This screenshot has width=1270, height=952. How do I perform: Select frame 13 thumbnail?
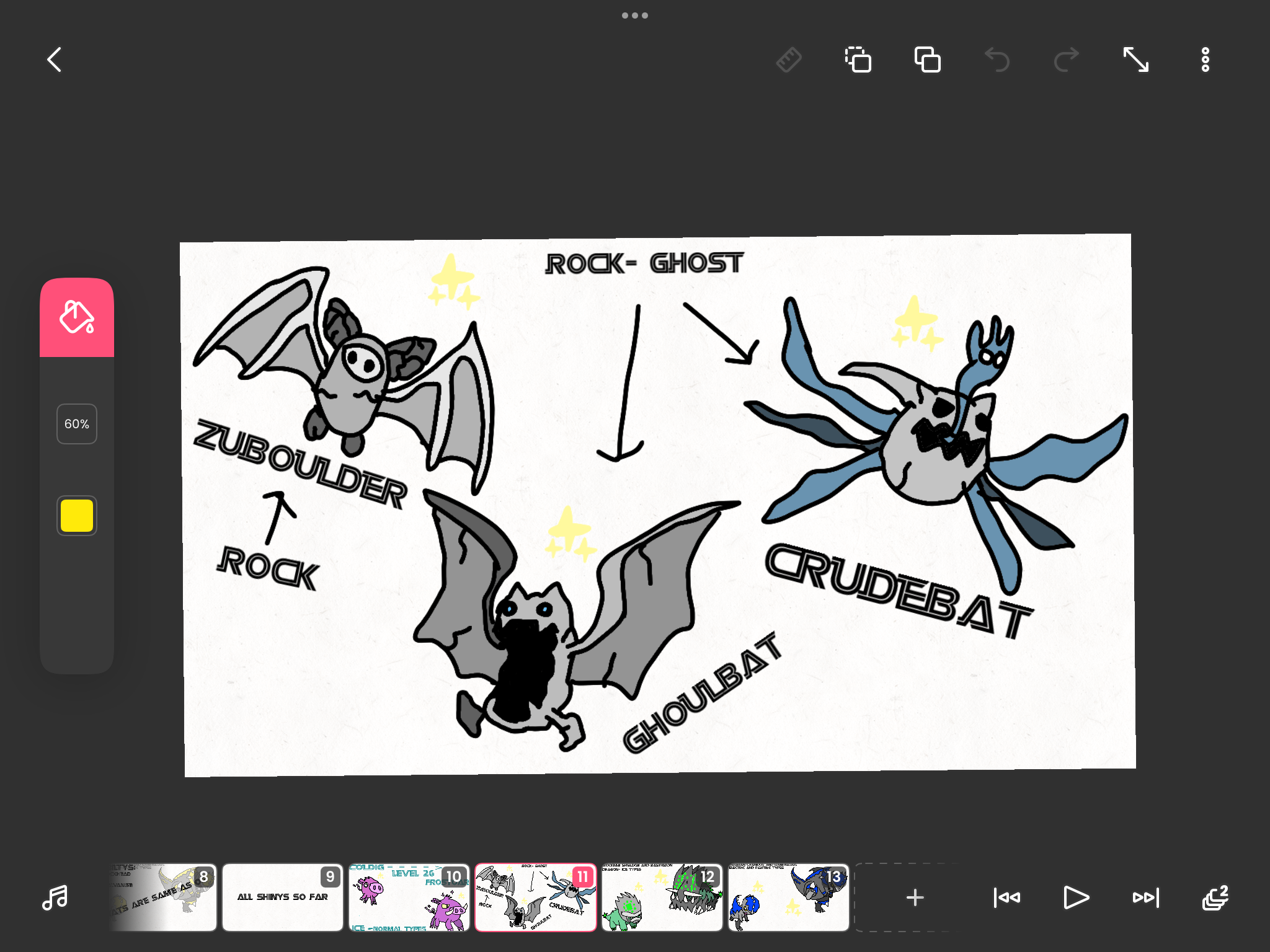pyautogui.click(x=789, y=897)
